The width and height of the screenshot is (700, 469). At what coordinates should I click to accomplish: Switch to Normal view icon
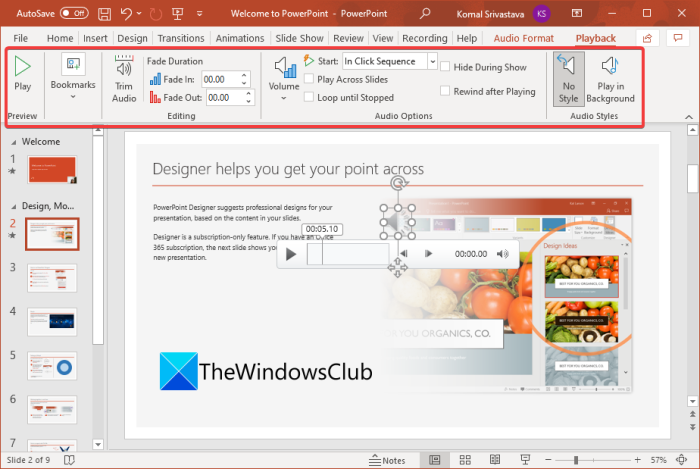click(434, 460)
